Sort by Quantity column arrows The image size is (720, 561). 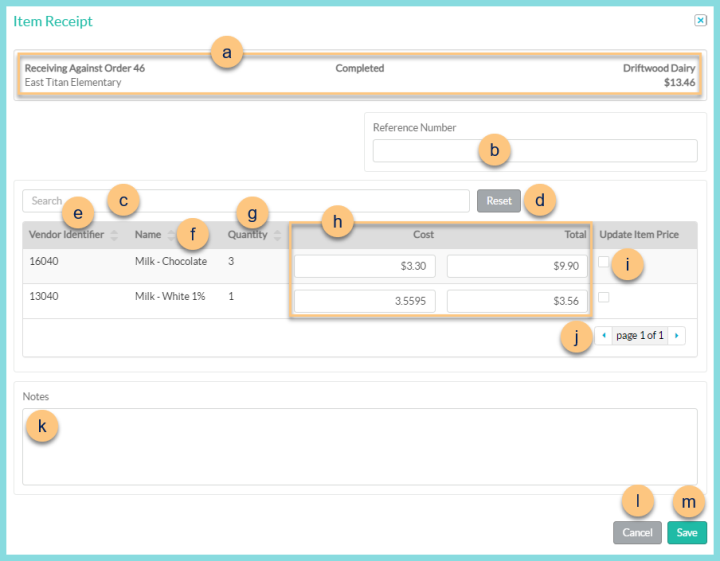click(x=277, y=235)
